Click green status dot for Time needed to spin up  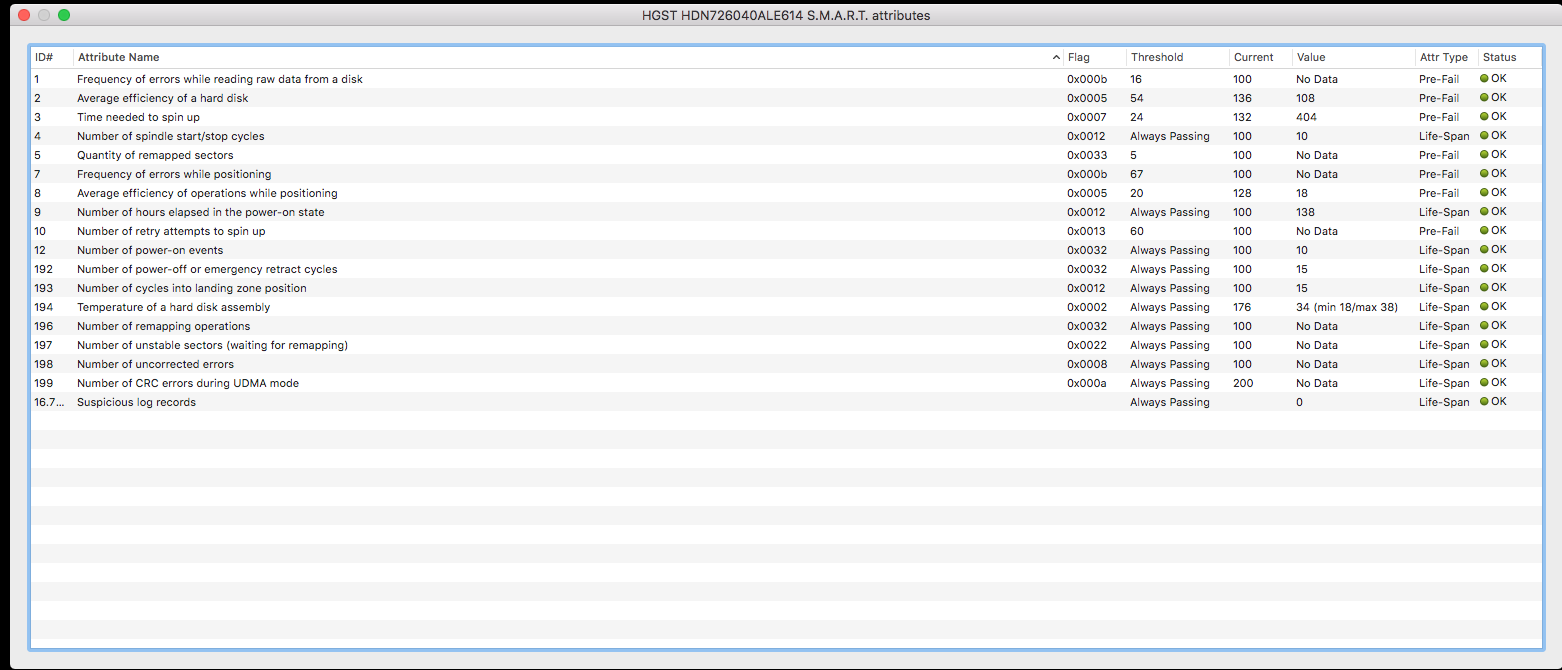tap(1485, 116)
